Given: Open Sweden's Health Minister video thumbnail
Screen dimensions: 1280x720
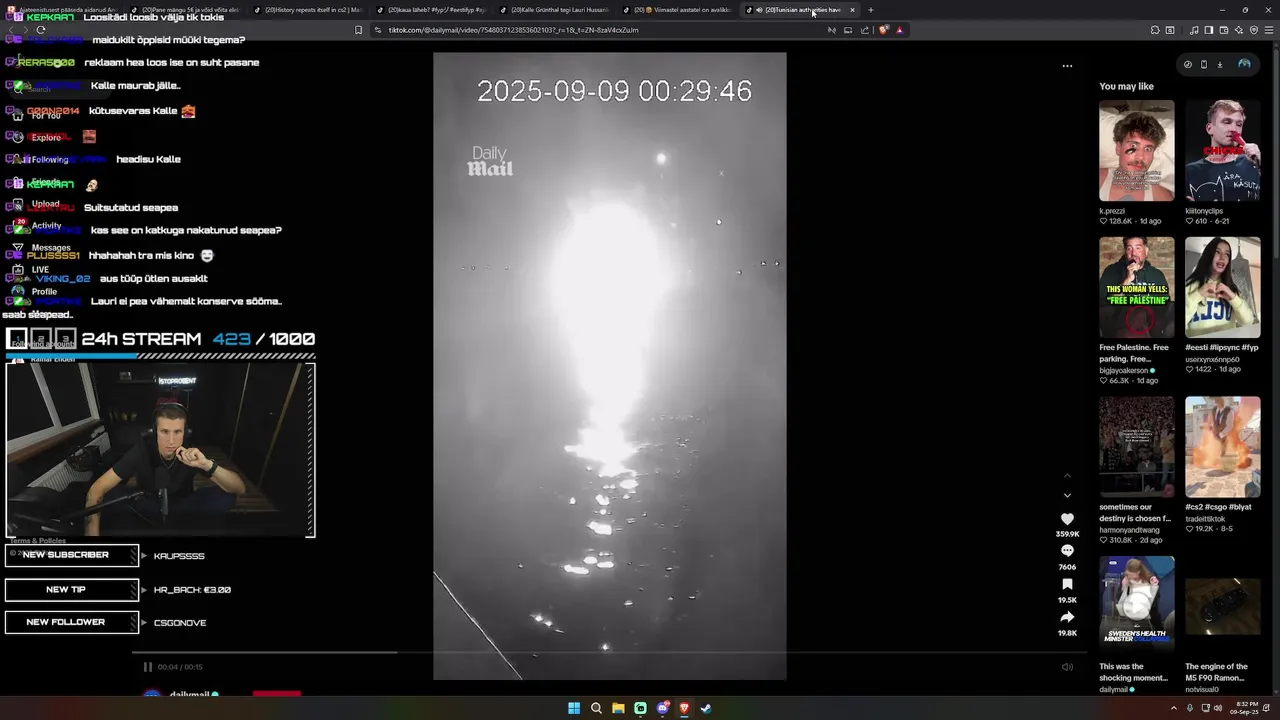Looking at the screenshot, I should click(1137, 607).
